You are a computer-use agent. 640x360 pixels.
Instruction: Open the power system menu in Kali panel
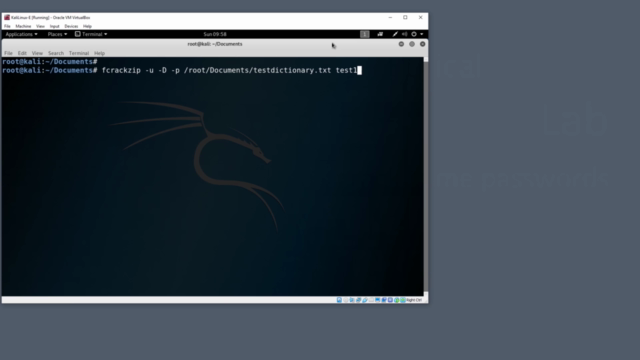(x=414, y=34)
